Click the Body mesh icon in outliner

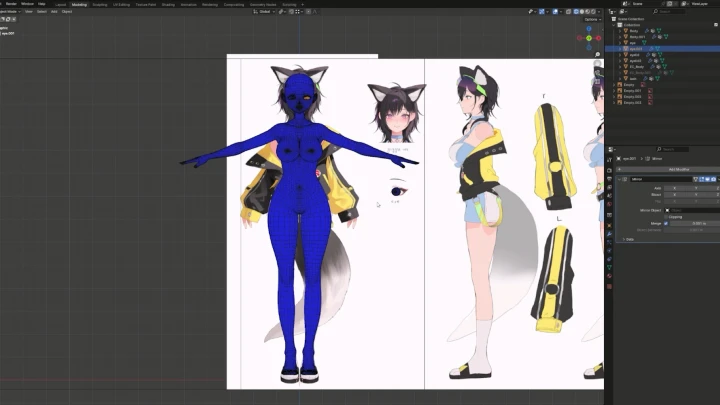coord(625,31)
